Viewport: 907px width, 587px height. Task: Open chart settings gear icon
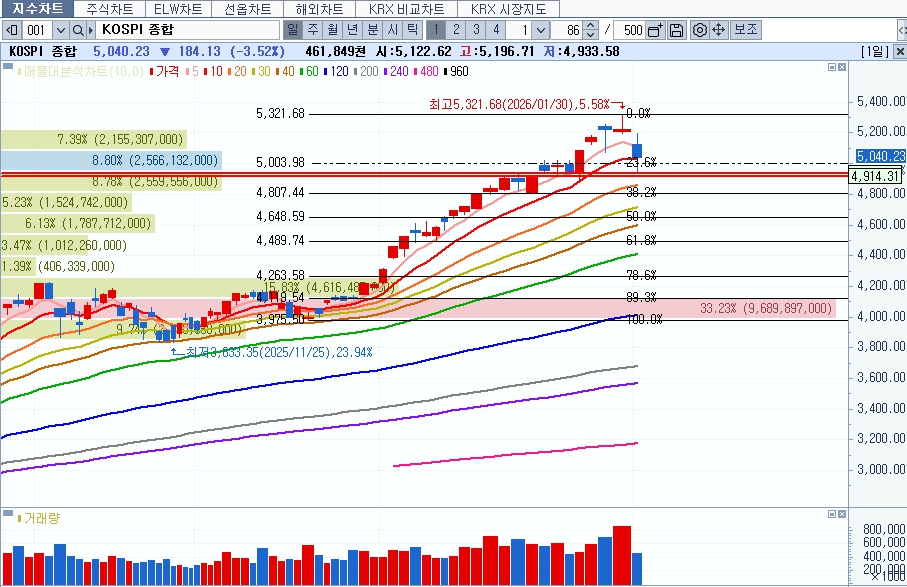click(700, 30)
